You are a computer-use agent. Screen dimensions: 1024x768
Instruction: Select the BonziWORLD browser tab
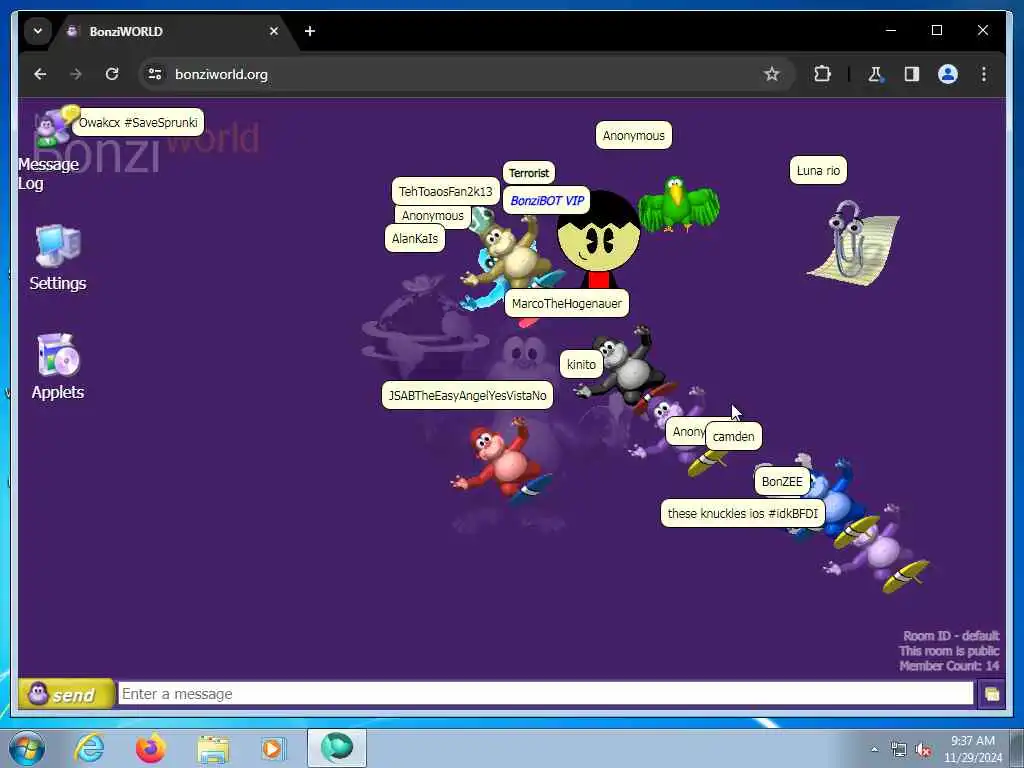pos(173,31)
